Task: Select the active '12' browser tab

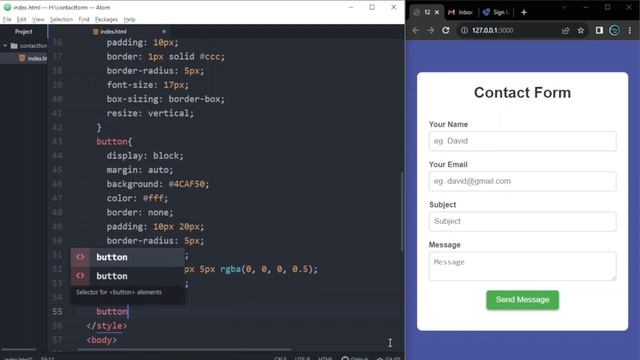Action: 426,12
